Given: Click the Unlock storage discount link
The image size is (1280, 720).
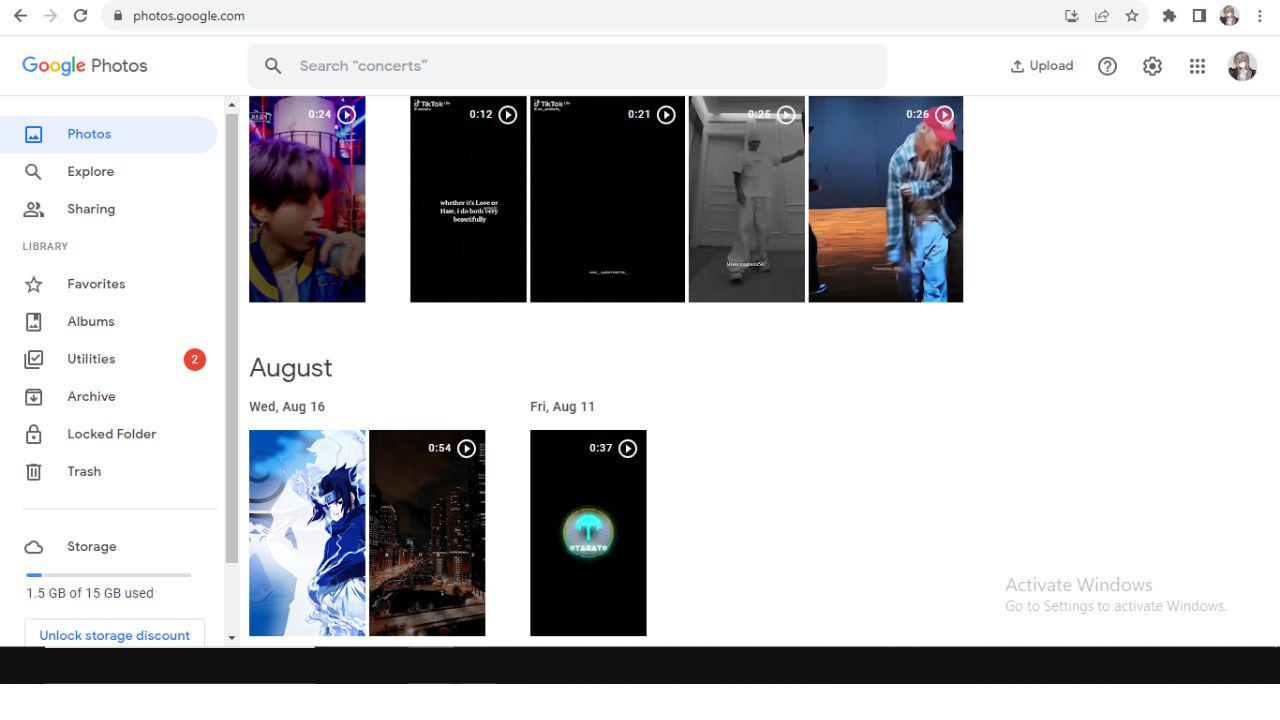Looking at the screenshot, I should pyautogui.click(x=113, y=635).
